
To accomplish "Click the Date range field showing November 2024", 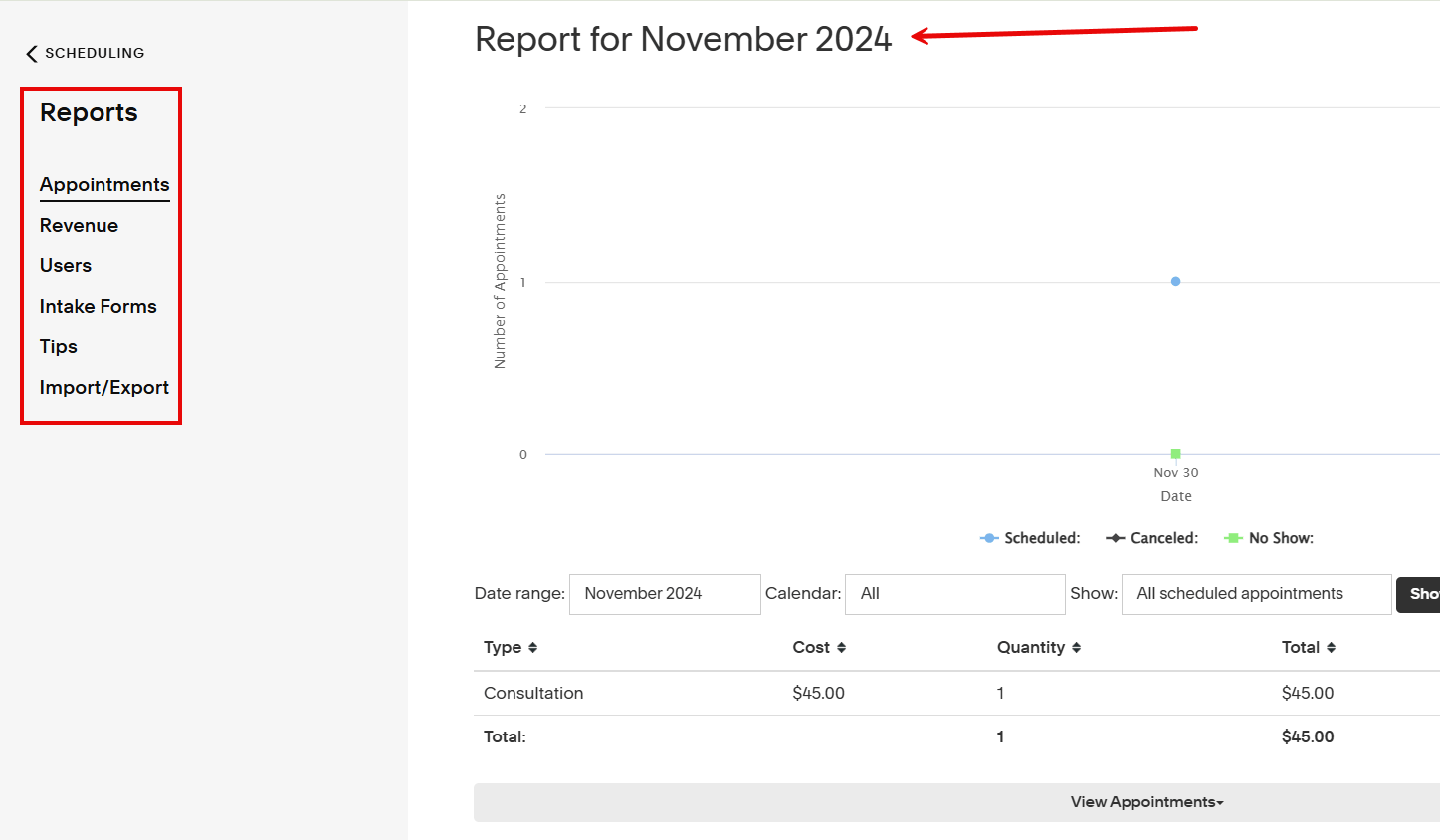I will pos(665,594).
